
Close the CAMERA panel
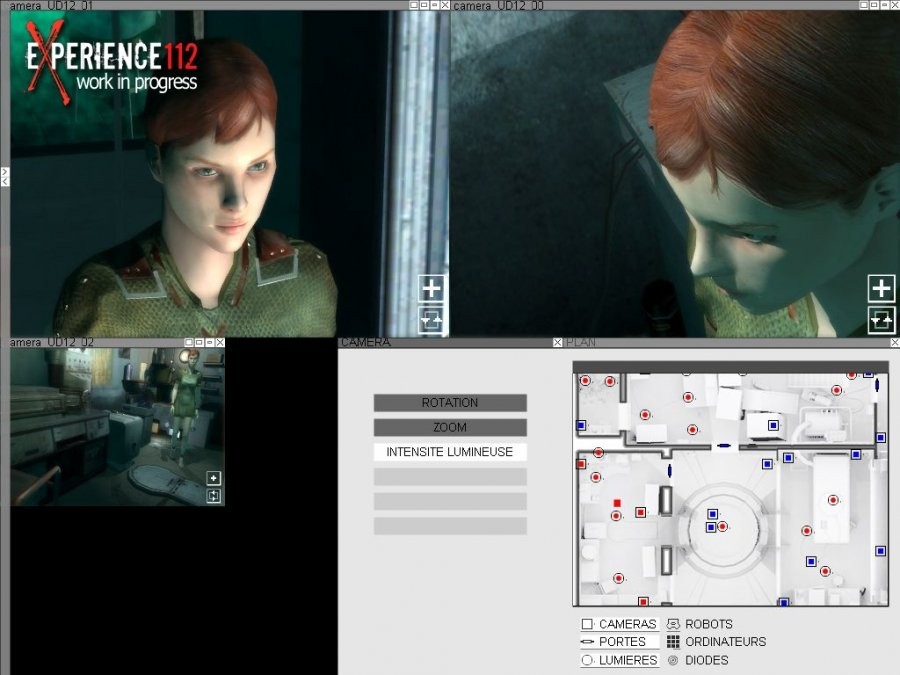(x=558, y=343)
